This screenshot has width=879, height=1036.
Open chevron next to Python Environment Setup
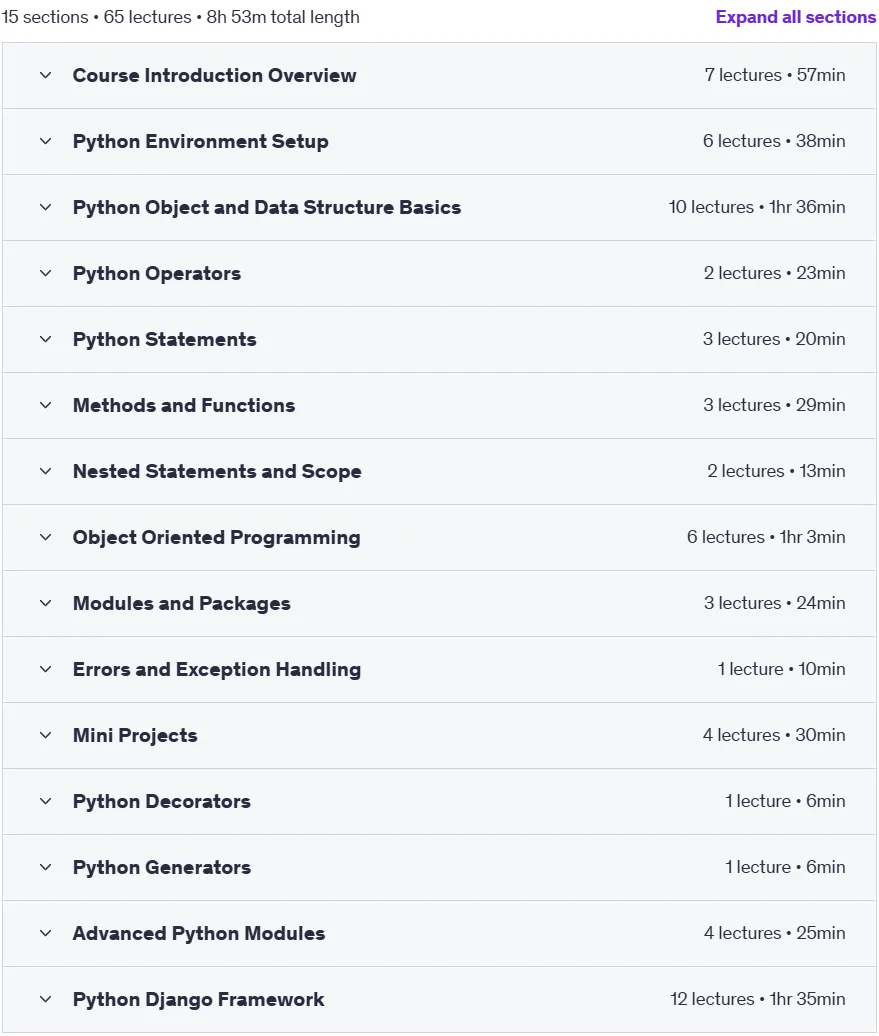click(46, 141)
